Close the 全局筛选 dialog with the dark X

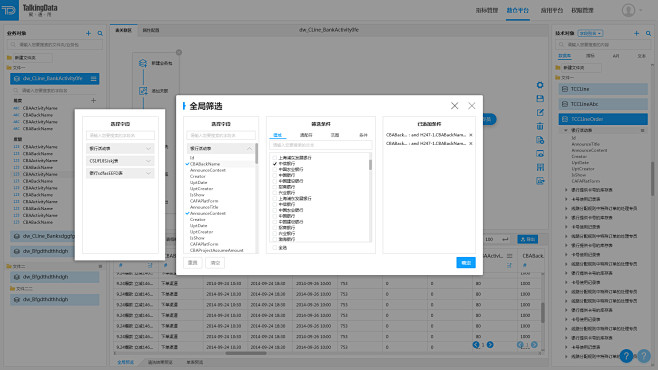click(454, 106)
